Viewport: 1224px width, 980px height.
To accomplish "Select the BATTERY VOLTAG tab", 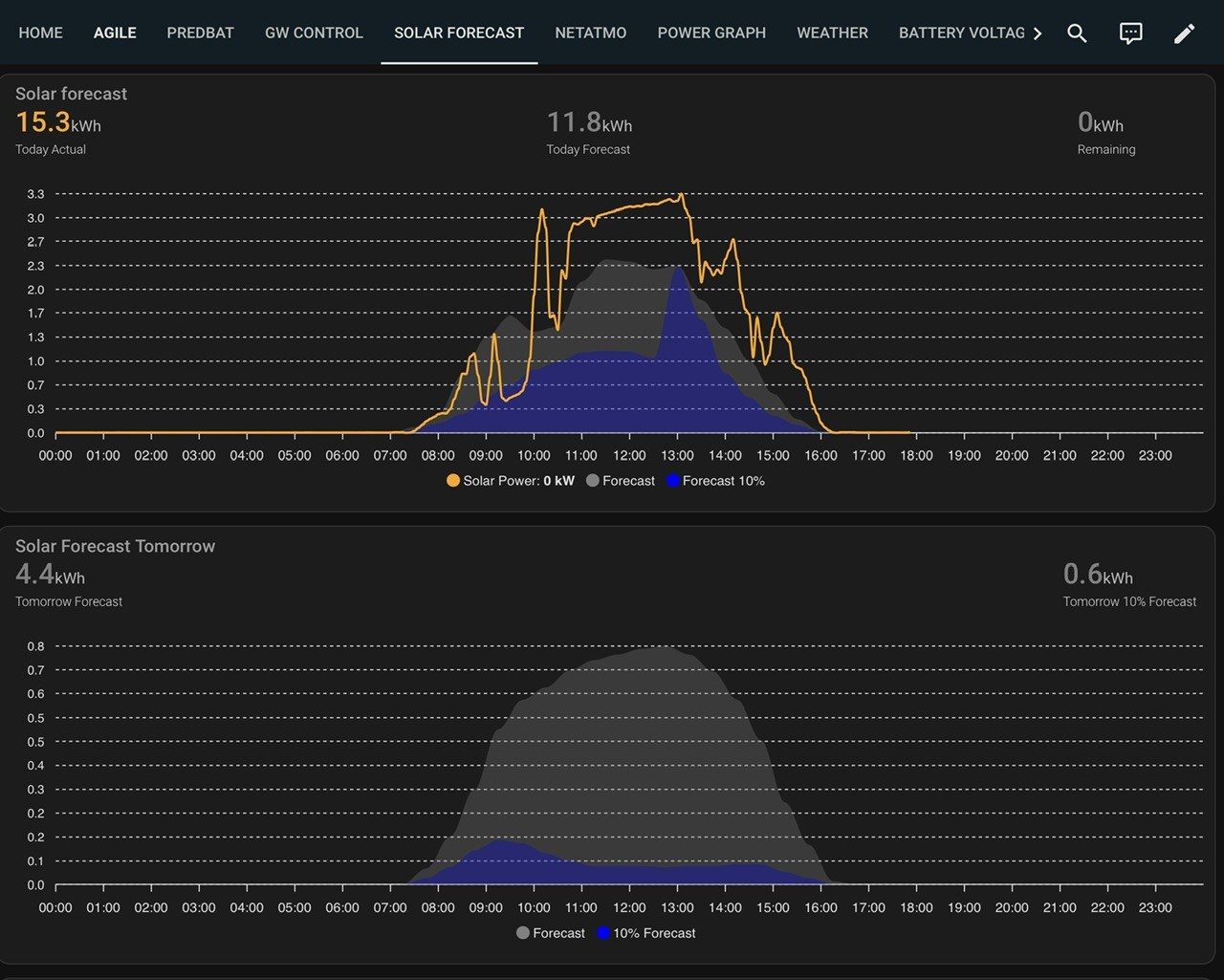I will (x=961, y=33).
